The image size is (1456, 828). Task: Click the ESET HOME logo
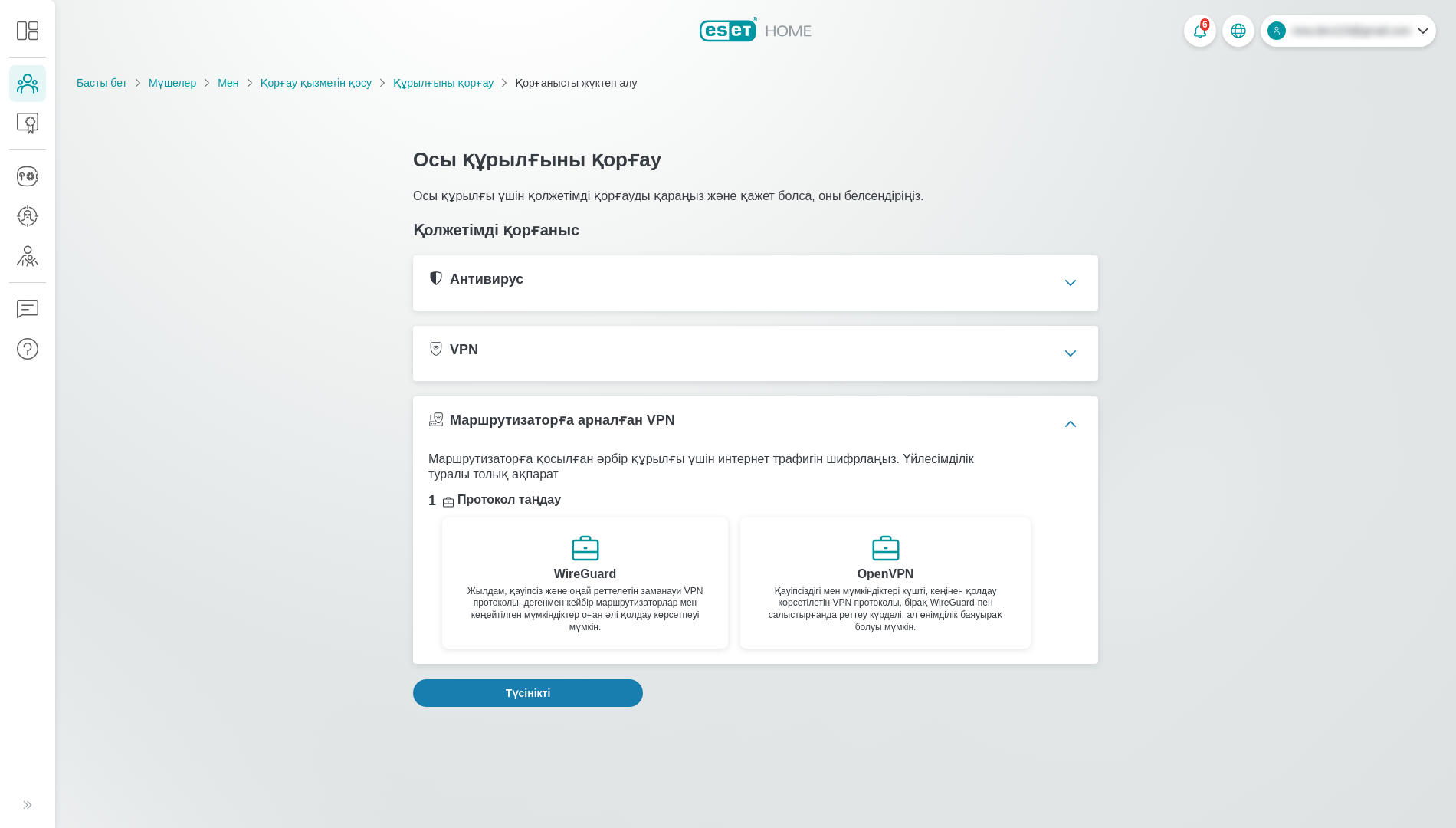pyautogui.click(x=756, y=30)
